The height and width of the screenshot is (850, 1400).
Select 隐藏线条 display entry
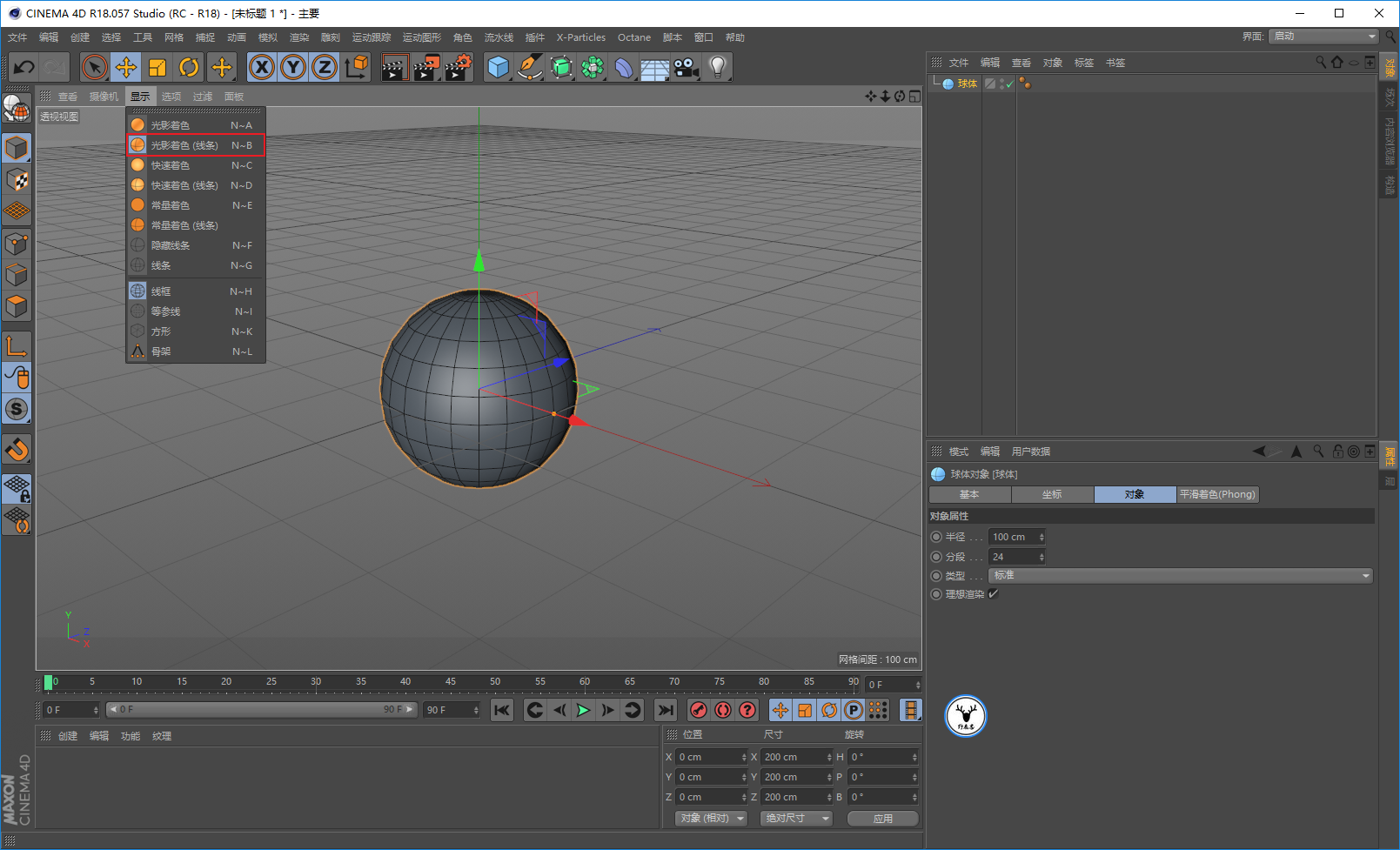[x=196, y=245]
